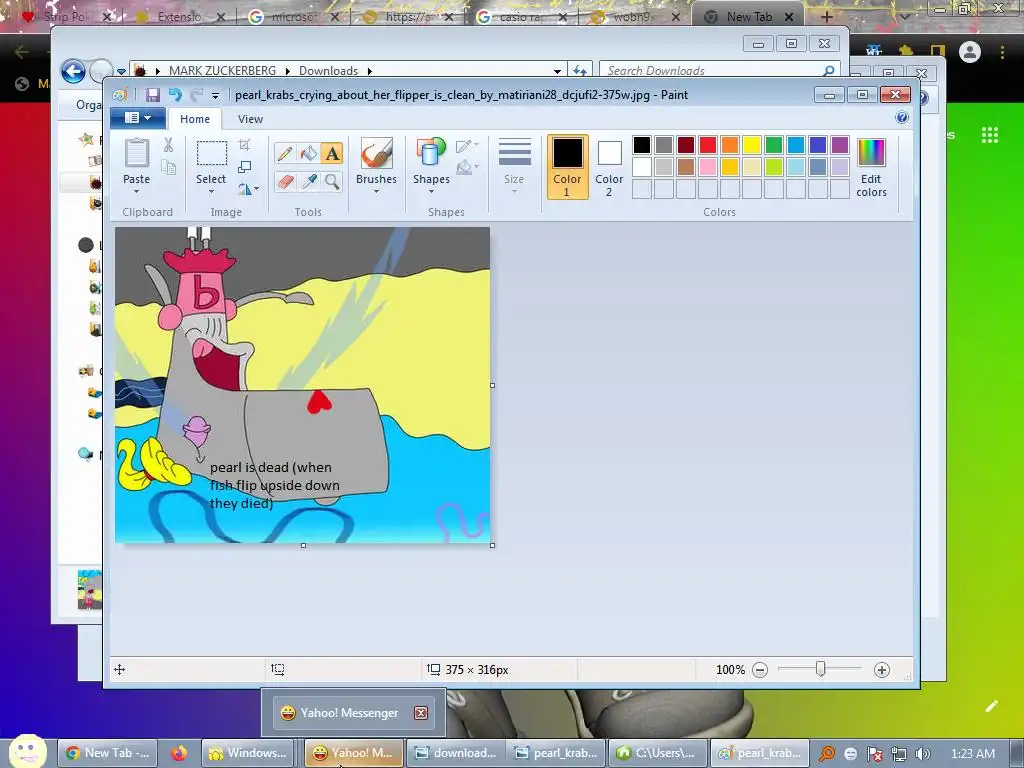The height and width of the screenshot is (768, 1024).
Task: Select the Eraser tool
Action: (285, 181)
